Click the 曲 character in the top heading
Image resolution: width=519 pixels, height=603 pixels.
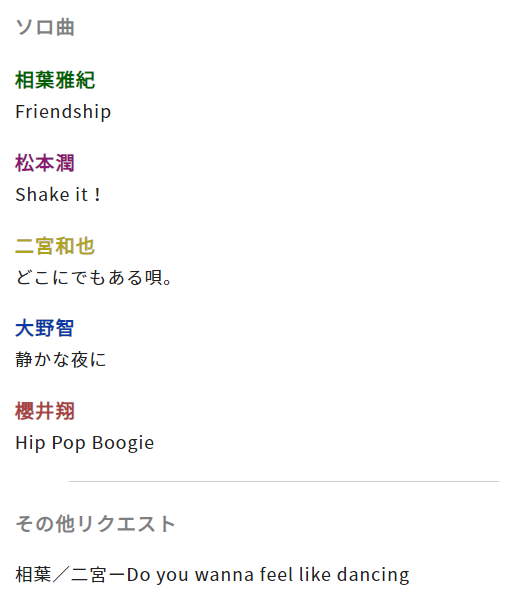(65, 27)
